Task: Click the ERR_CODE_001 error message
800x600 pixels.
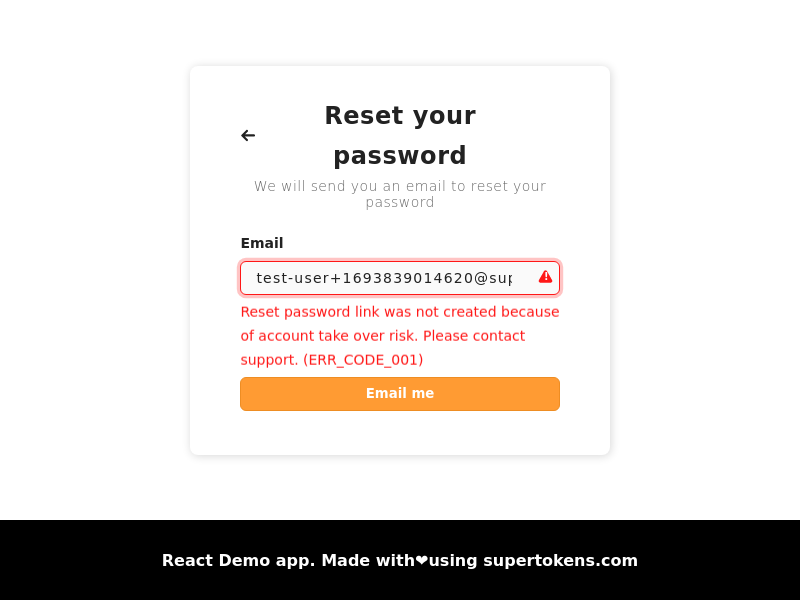Action: [x=362, y=359]
